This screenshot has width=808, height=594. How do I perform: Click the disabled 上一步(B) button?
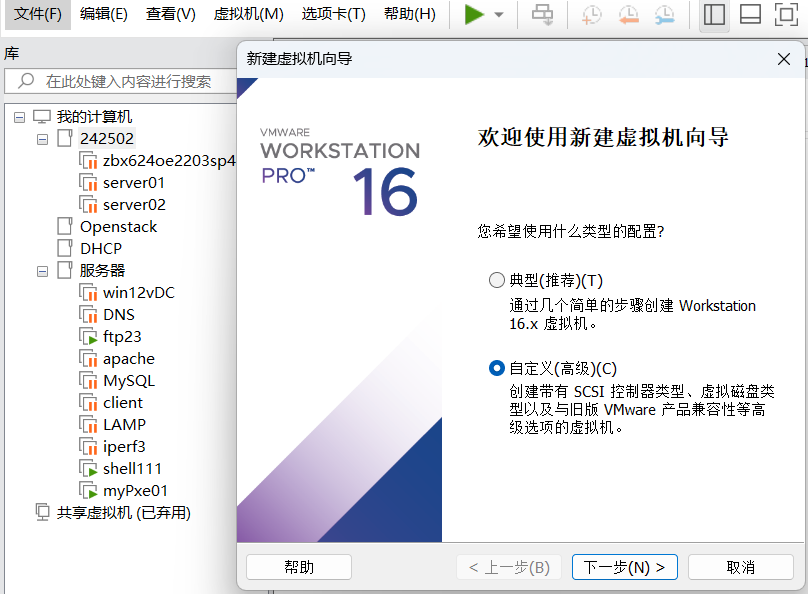click(509, 567)
